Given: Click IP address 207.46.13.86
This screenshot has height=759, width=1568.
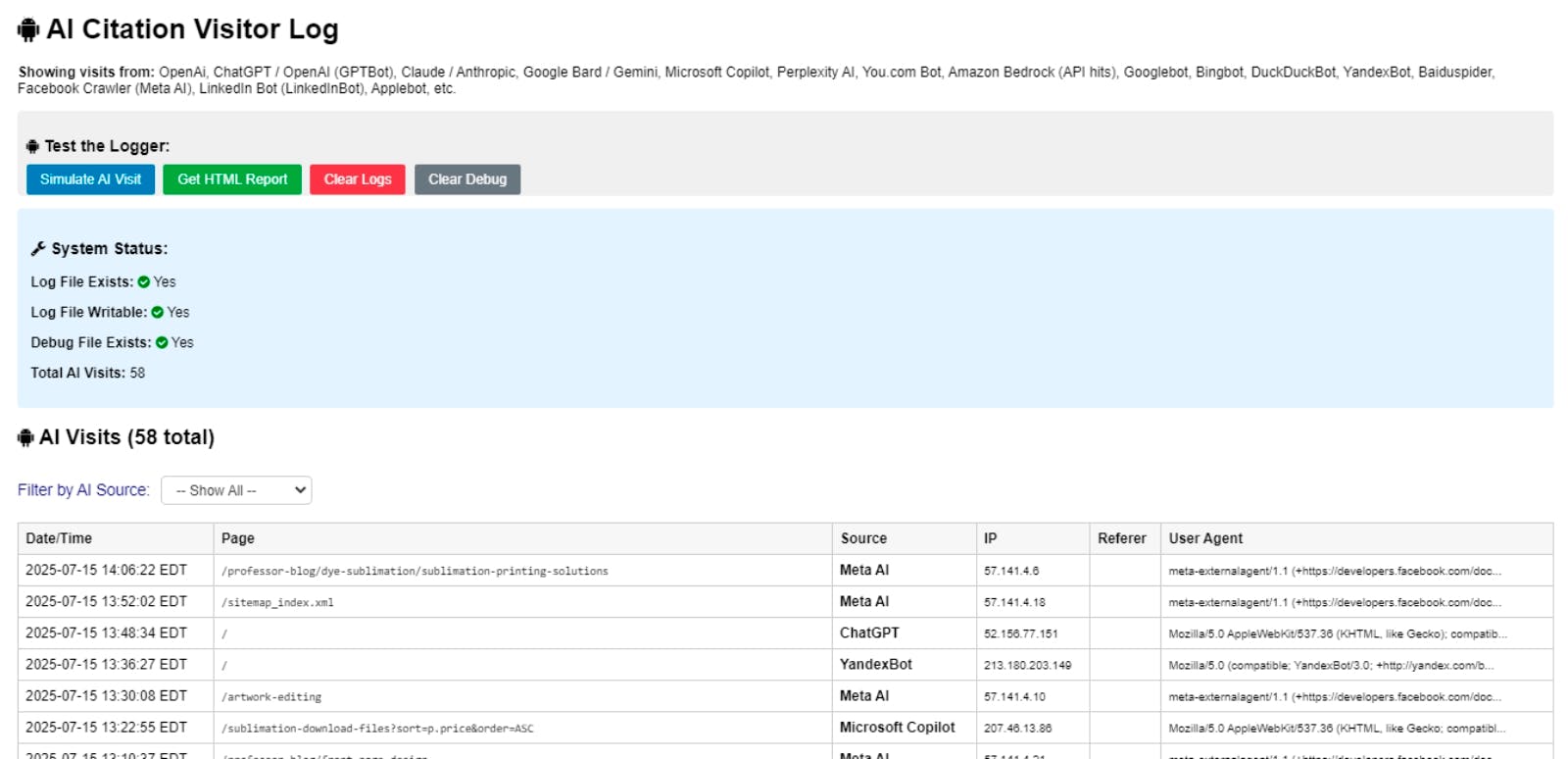Looking at the screenshot, I should pos(1017,728).
